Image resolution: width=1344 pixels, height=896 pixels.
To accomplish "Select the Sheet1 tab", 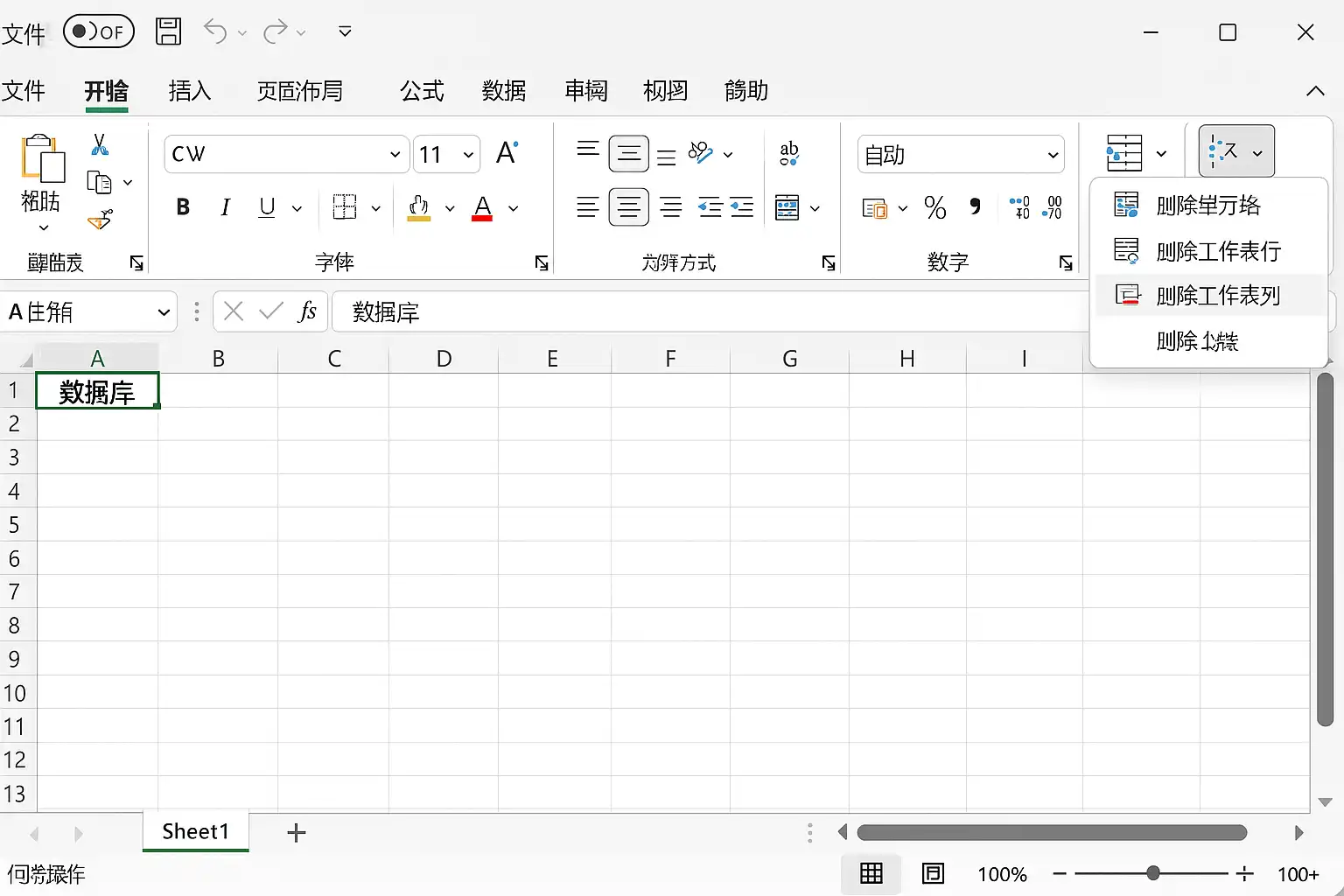I will pos(196,831).
